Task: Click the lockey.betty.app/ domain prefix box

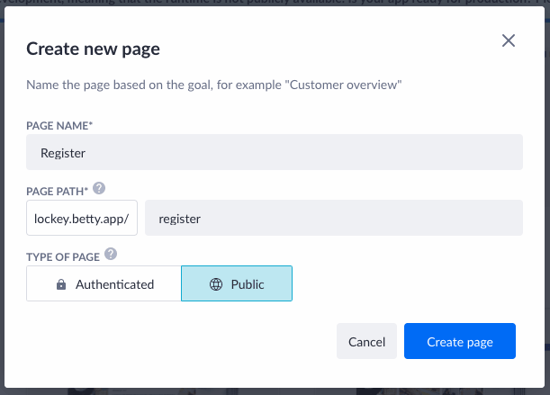Action: [82, 218]
